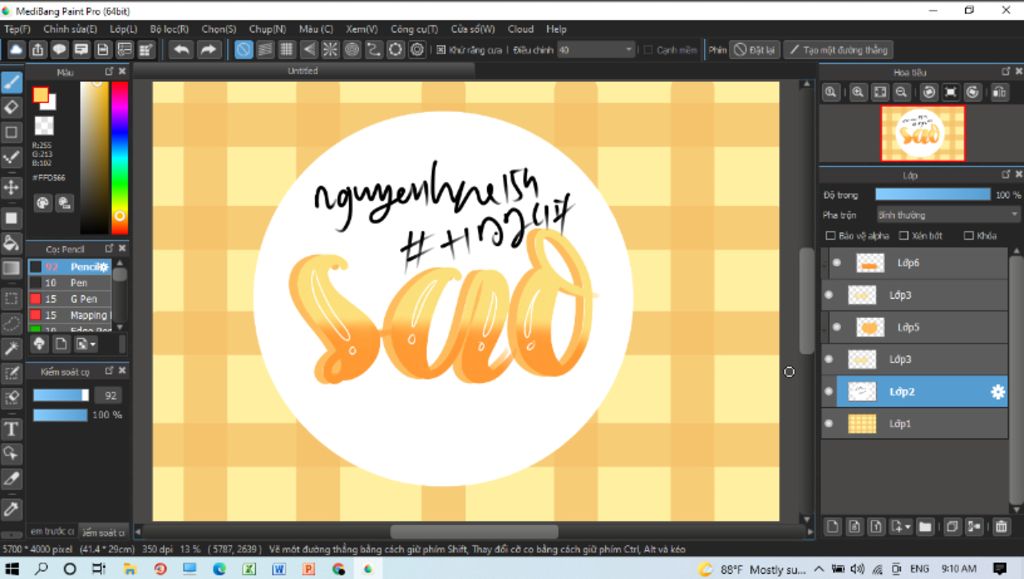The width and height of the screenshot is (1024, 579).
Task: Activate the rectangular Select tool
Action: [12, 299]
